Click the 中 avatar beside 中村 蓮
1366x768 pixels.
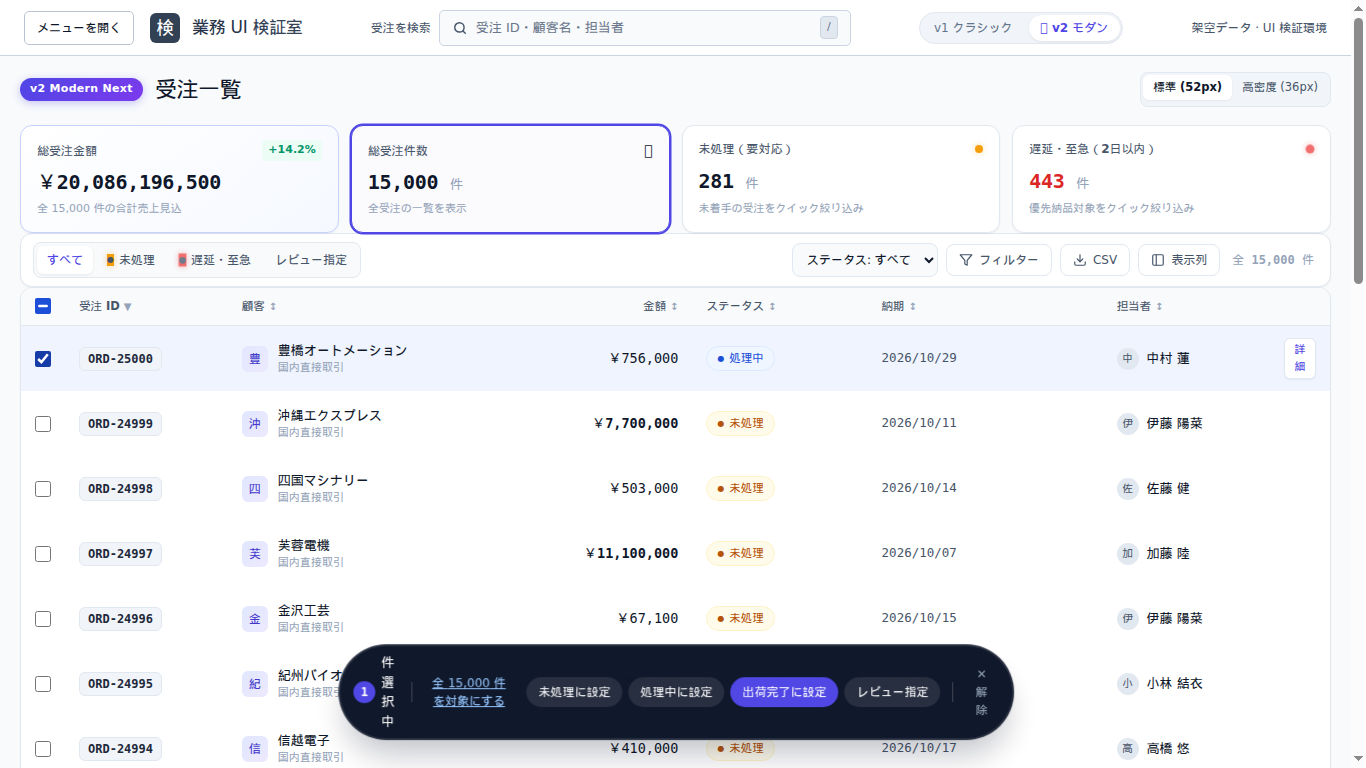coord(1128,359)
